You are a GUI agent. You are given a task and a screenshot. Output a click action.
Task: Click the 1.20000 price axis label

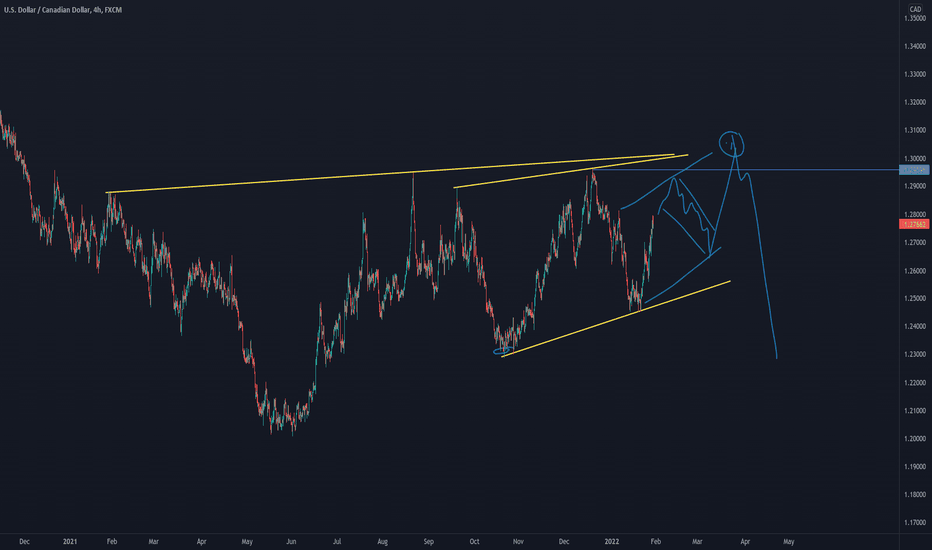coord(915,439)
